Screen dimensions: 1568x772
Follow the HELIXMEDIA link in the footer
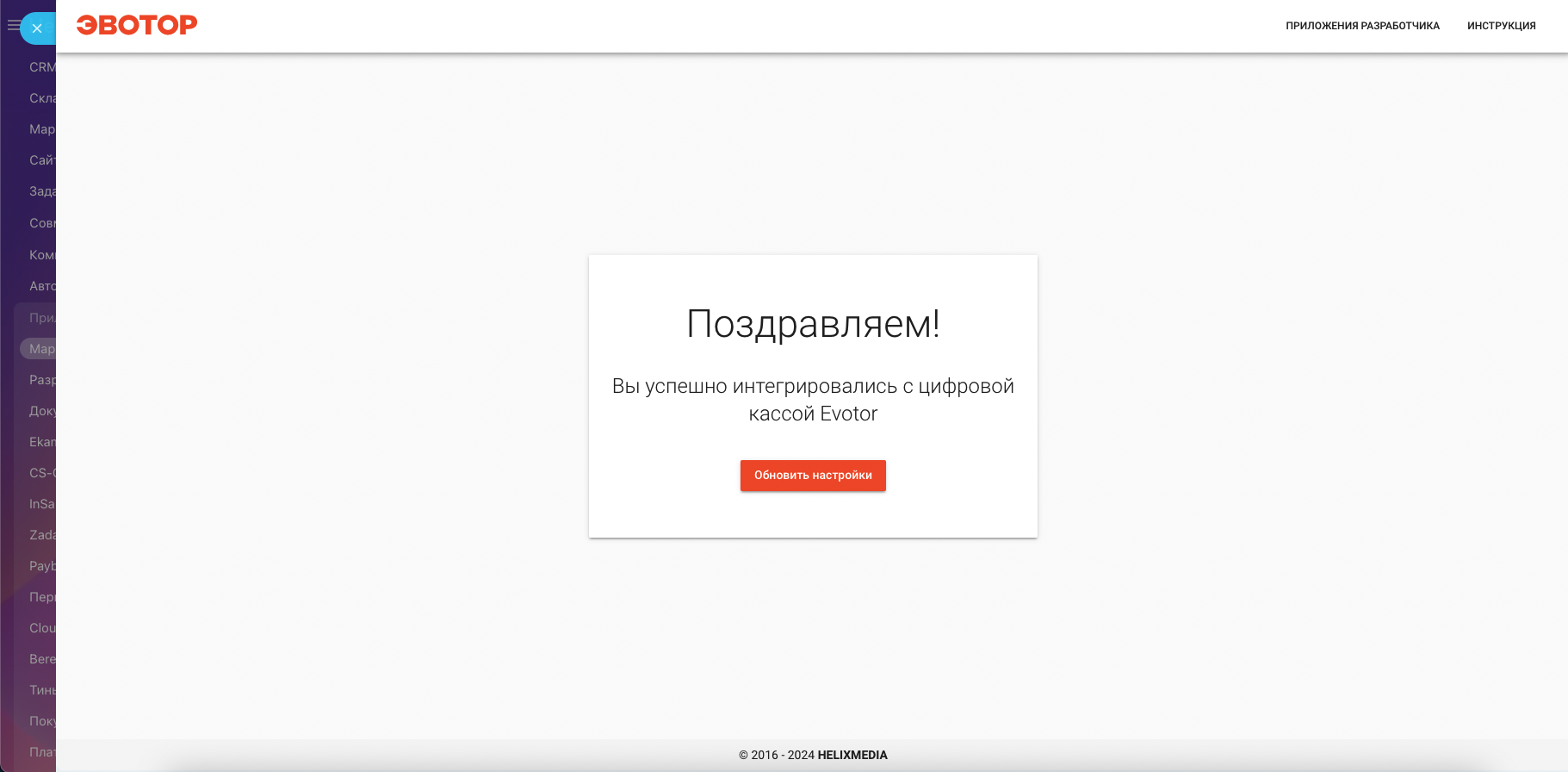pos(852,755)
